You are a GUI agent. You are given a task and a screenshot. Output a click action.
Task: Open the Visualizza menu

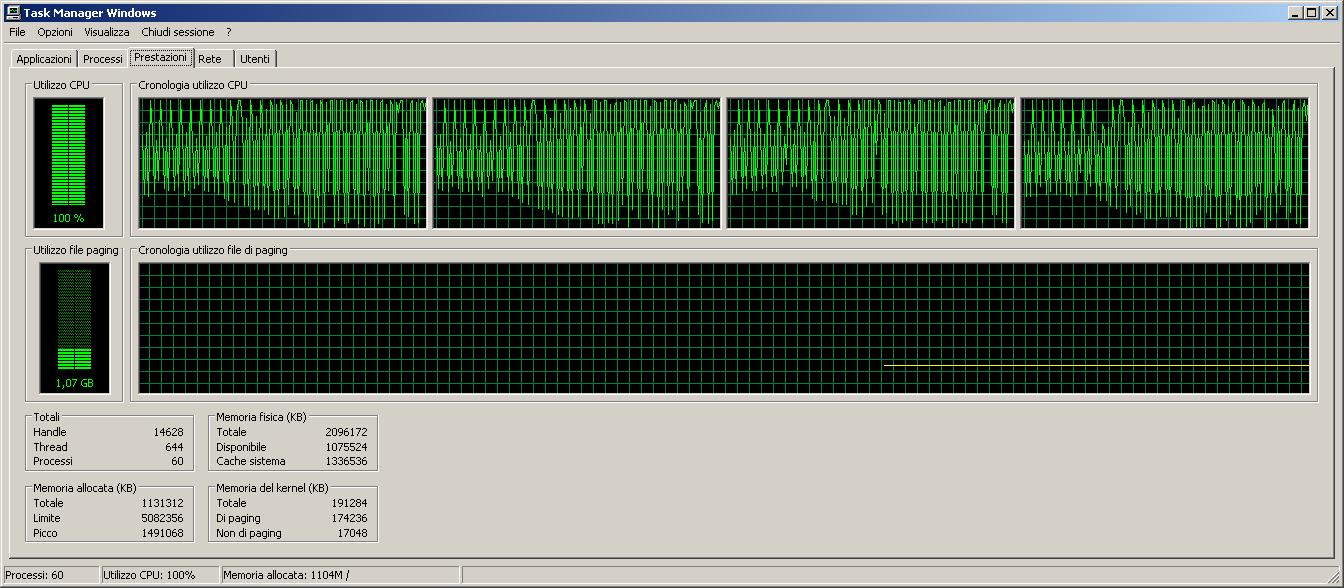106,31
